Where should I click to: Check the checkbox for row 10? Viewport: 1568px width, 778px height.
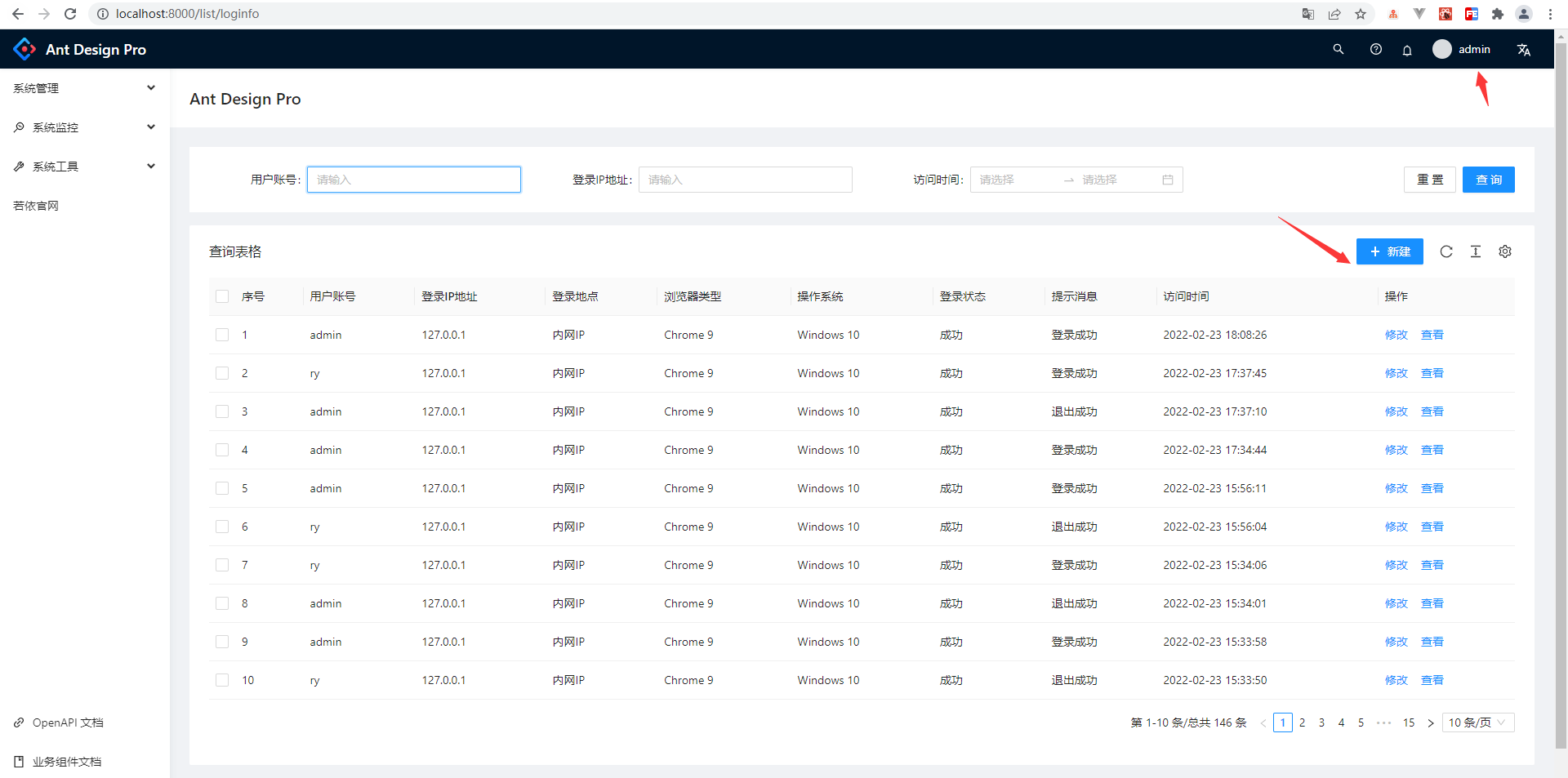(222, 680)
